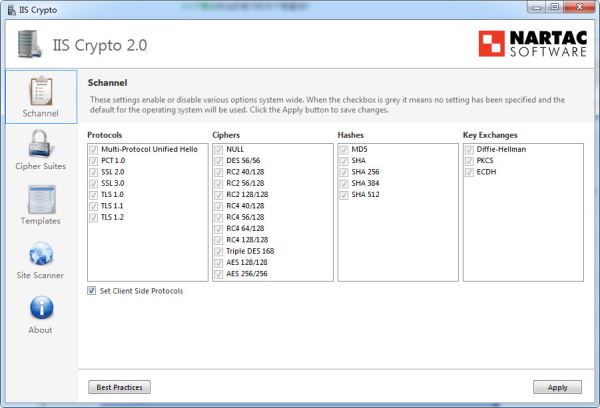Screen dimensions: 600x408
Task: Toggle the RC2 128/128 cipher checkbox
Action: [218, 195]
